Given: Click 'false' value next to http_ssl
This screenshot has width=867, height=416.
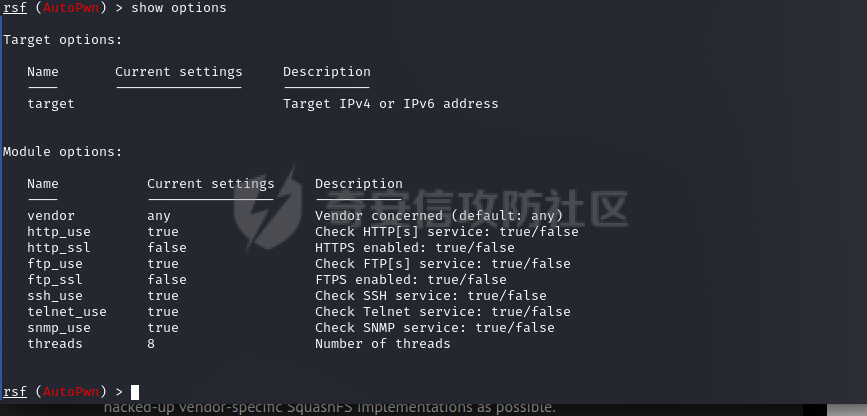Looking at the screenshot, I should (x=166, y=247).
